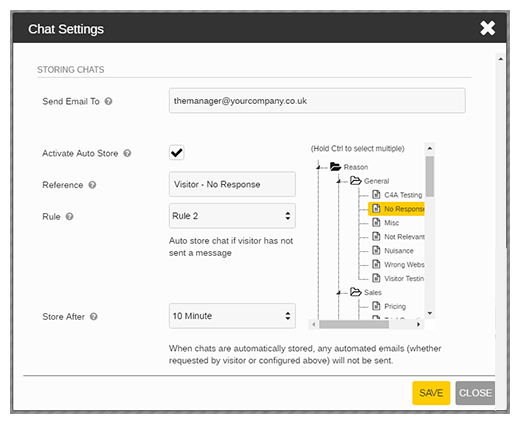Click the document icon beside C4A Testing
Image resolution: width=520 pixels, height=424 pixels.
coord(376,194)
